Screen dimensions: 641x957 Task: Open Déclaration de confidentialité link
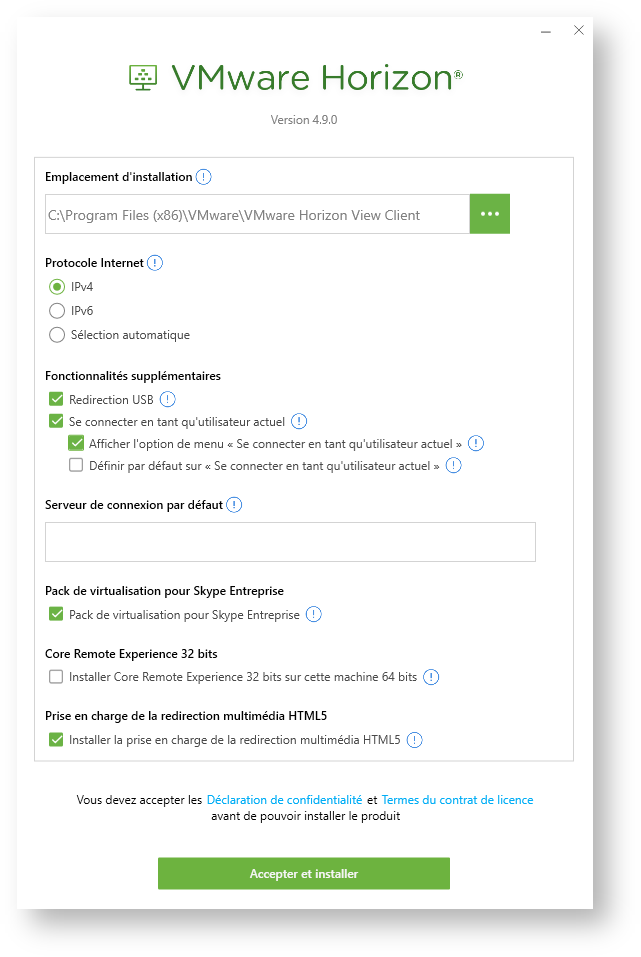(284, 800)
